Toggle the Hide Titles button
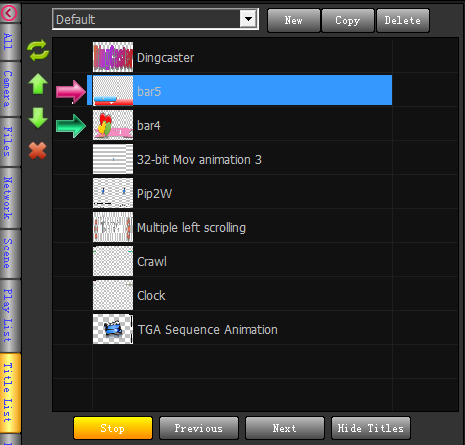The height and width of the screenshot is (445, 465). pyautogui.click(x=371, y=428)
